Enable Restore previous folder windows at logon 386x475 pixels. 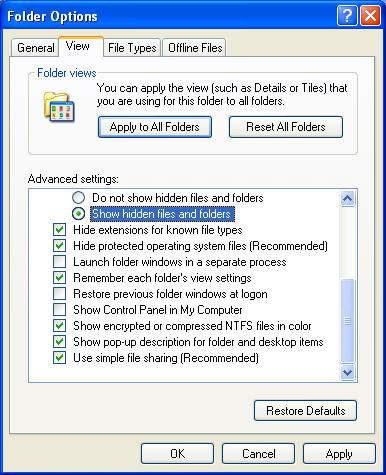click(59, 294)
